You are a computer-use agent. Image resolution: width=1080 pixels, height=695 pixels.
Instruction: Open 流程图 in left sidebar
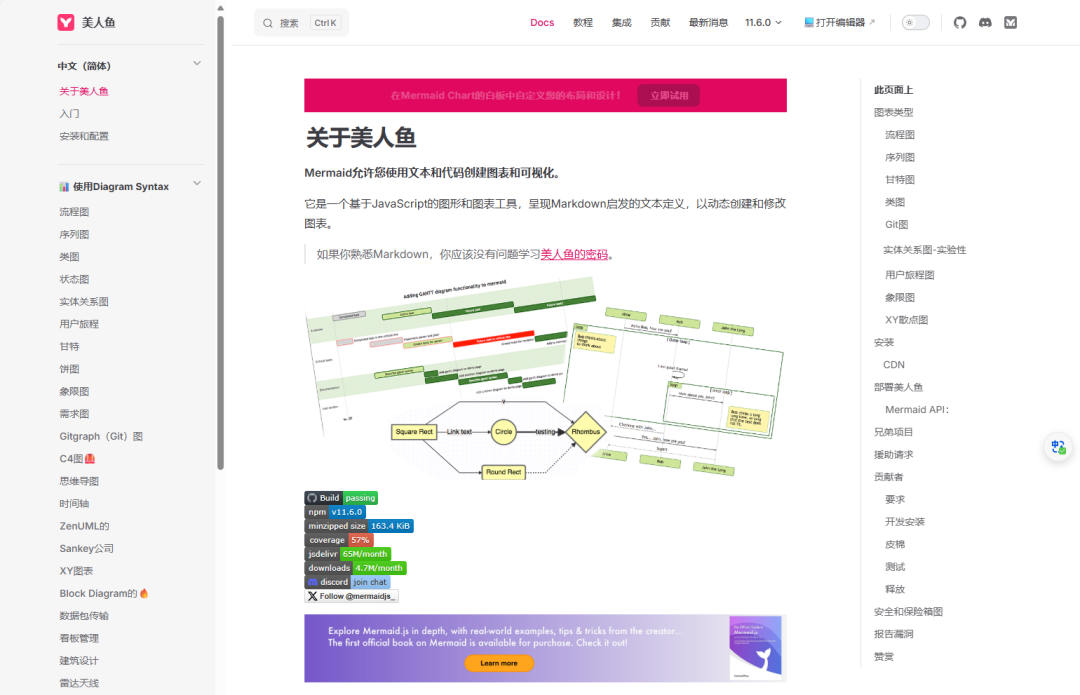(x=74, y=212)
